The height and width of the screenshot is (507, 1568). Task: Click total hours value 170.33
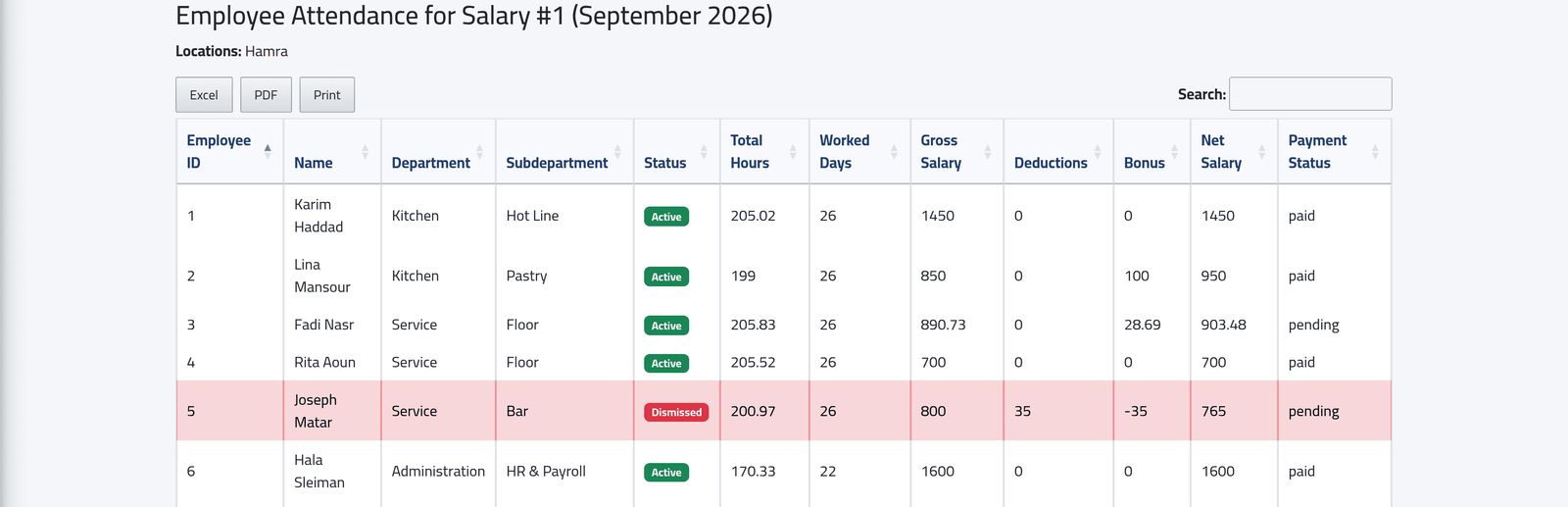click(x=753, y=471)
